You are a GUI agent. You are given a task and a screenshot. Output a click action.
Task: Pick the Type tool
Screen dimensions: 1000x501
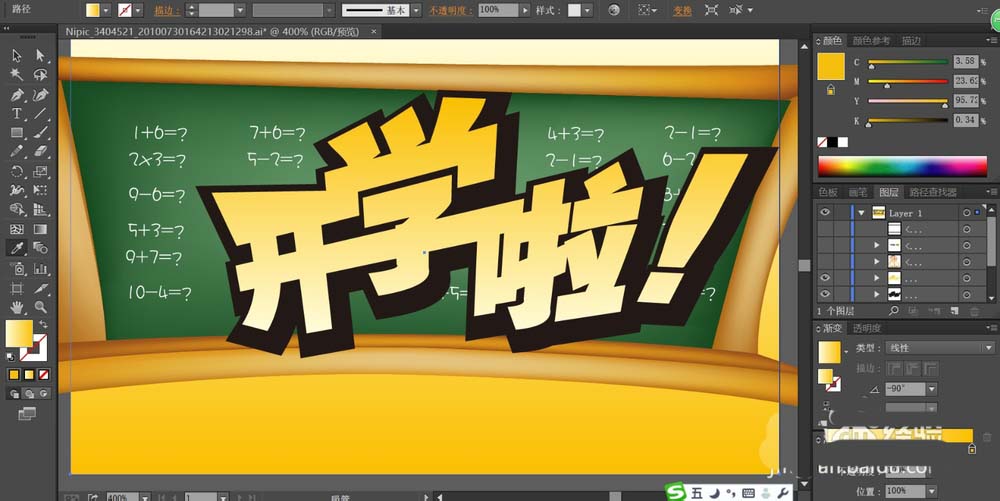click(17, 113)
